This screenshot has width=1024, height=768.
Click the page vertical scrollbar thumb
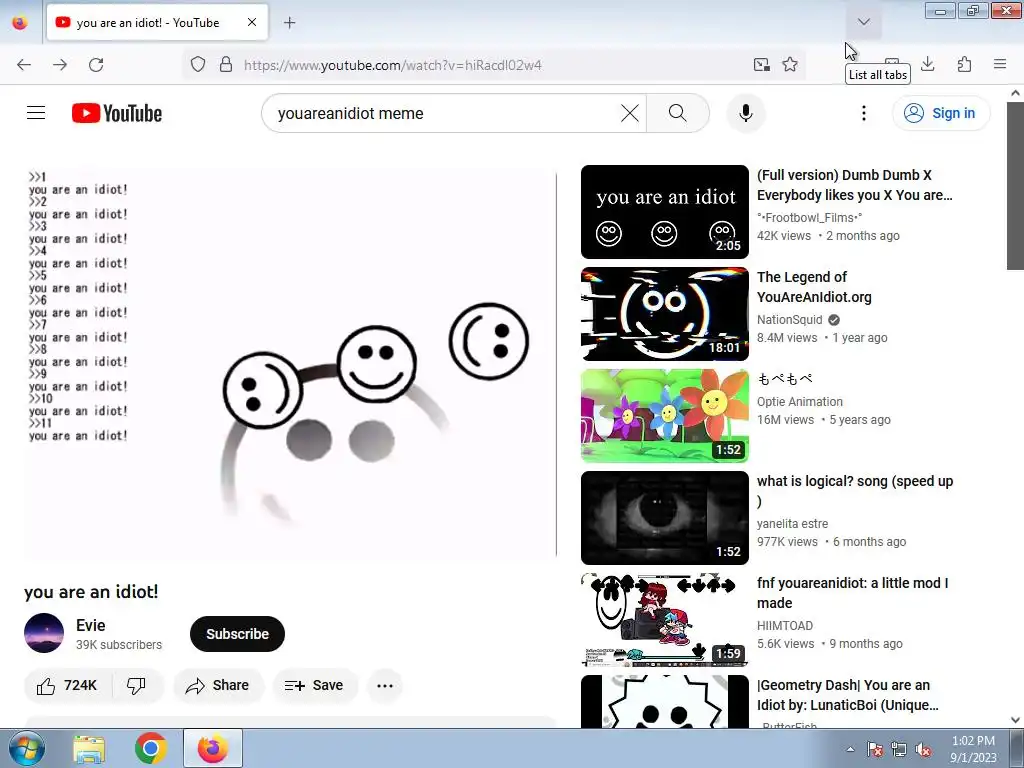tap(1015, 185)
